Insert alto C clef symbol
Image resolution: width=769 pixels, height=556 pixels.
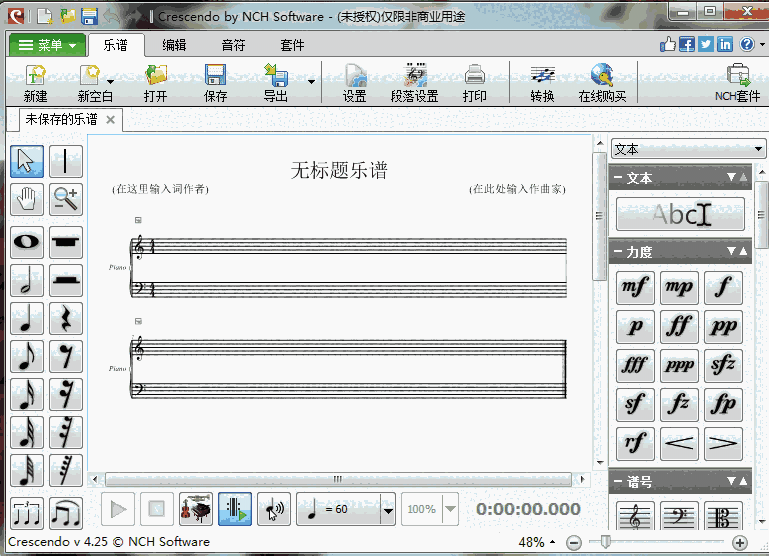point(723,516)
